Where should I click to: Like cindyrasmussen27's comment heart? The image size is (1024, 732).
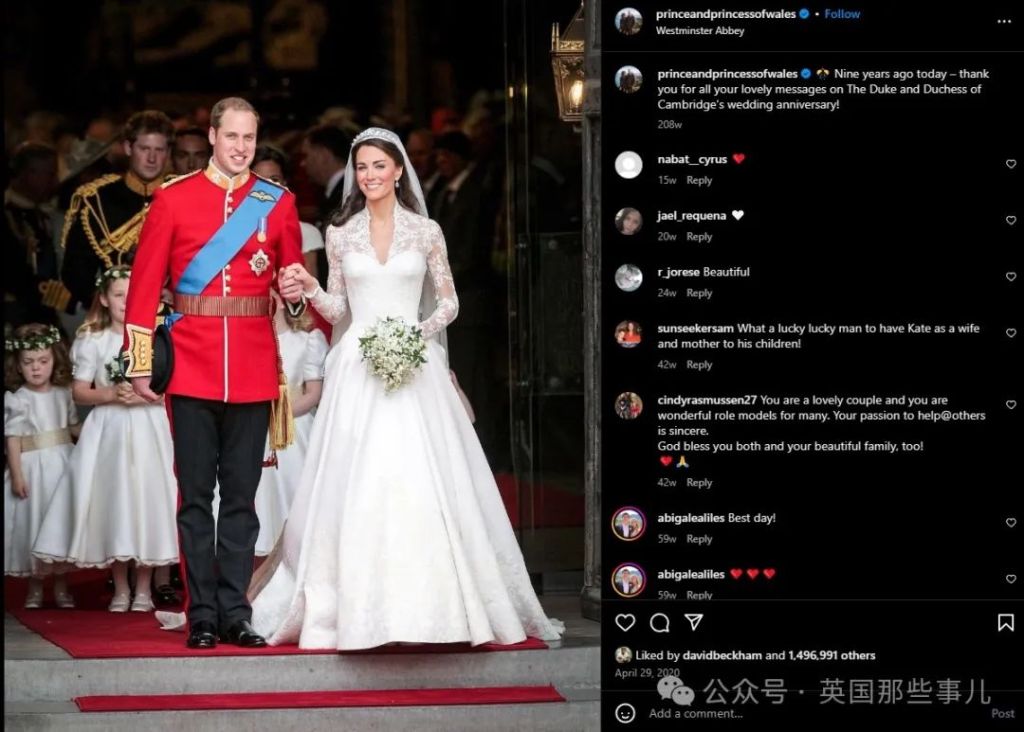tap(1011, 405)
